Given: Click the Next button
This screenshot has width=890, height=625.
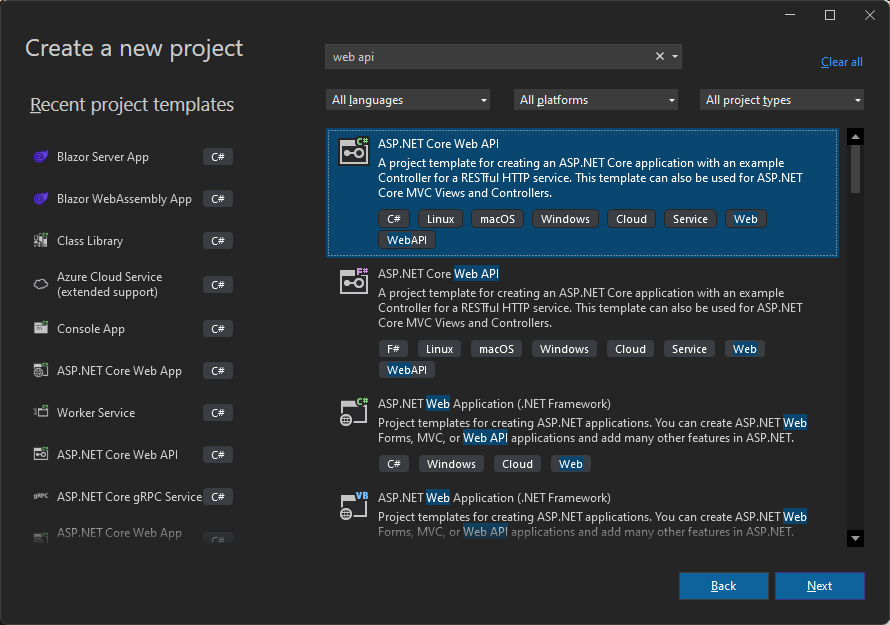Looking at the screenshot, I should (820, 586).
